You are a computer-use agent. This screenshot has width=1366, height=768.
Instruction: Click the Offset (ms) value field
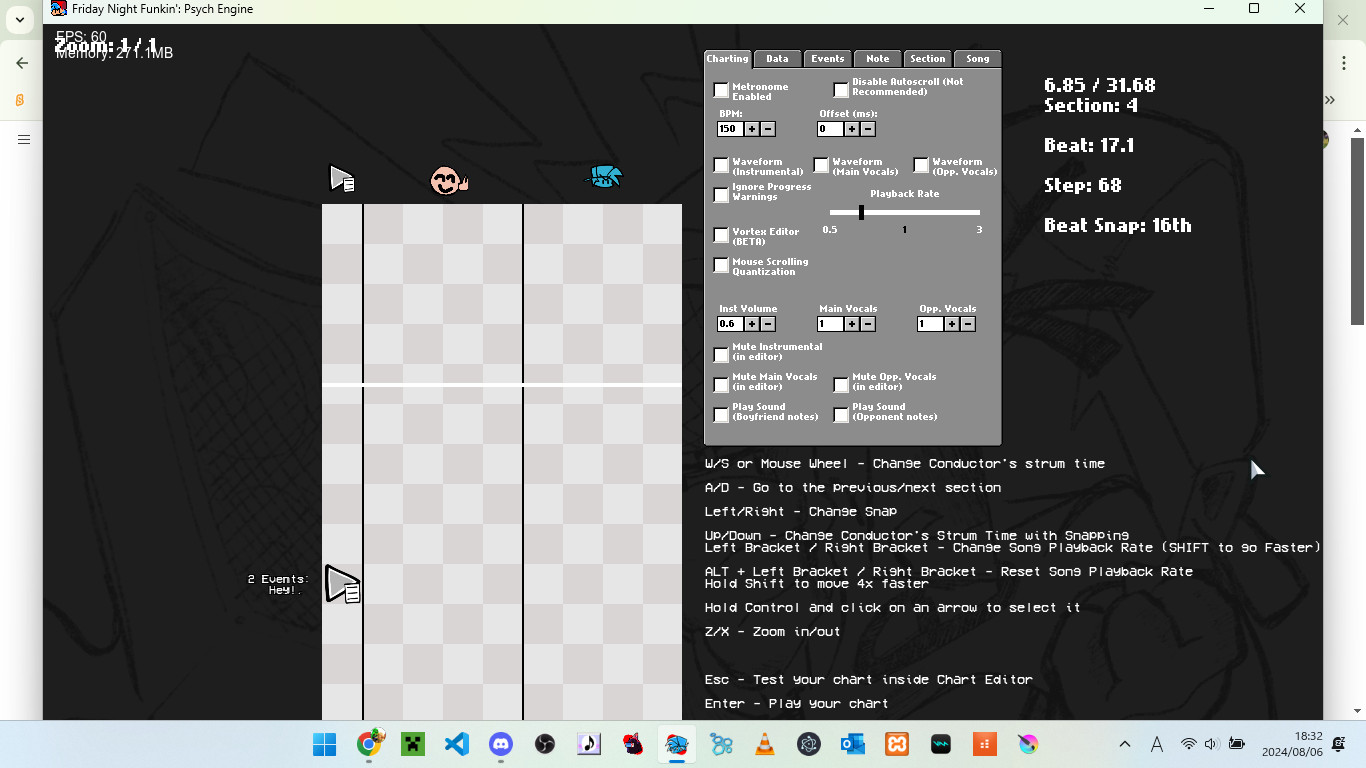coord(830,129)
